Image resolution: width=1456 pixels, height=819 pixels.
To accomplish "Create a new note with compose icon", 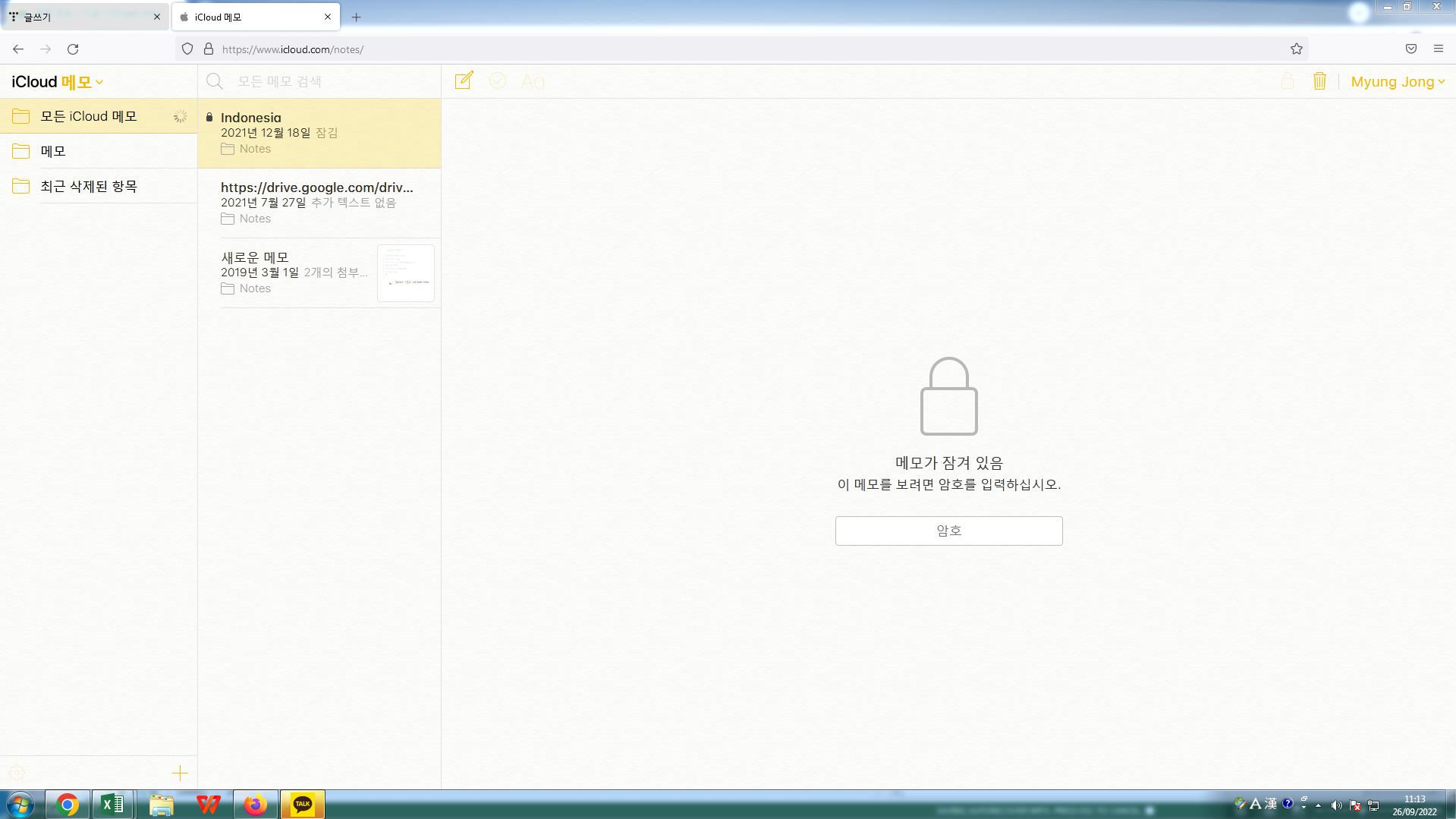I will click(464, 80).
